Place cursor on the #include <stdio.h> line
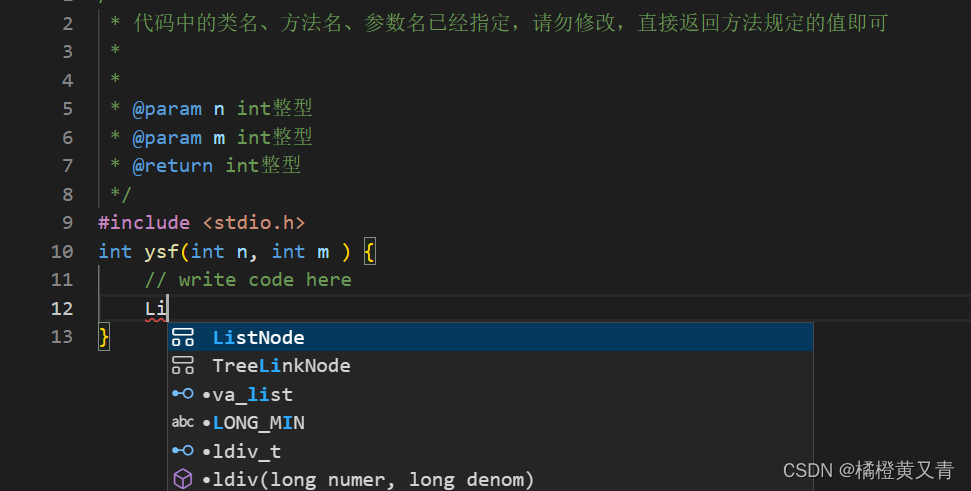The height and width of the screenshot is (491, 971). [202, 223]
